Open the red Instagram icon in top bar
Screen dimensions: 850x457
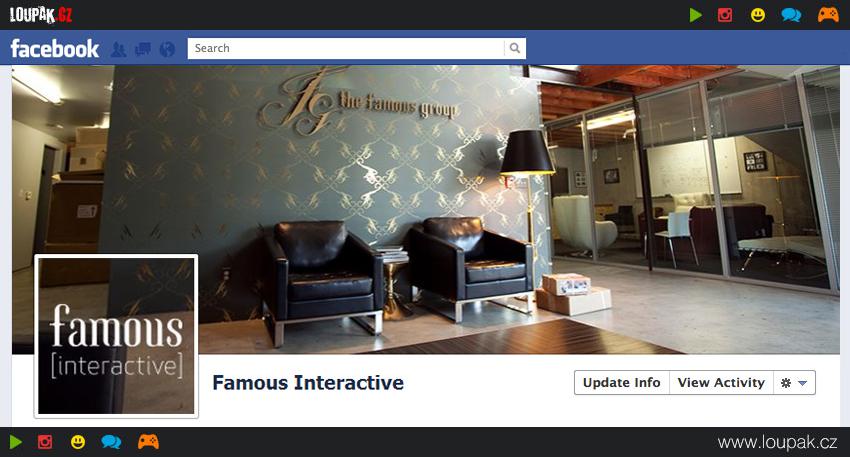click(x=725, y=15)
